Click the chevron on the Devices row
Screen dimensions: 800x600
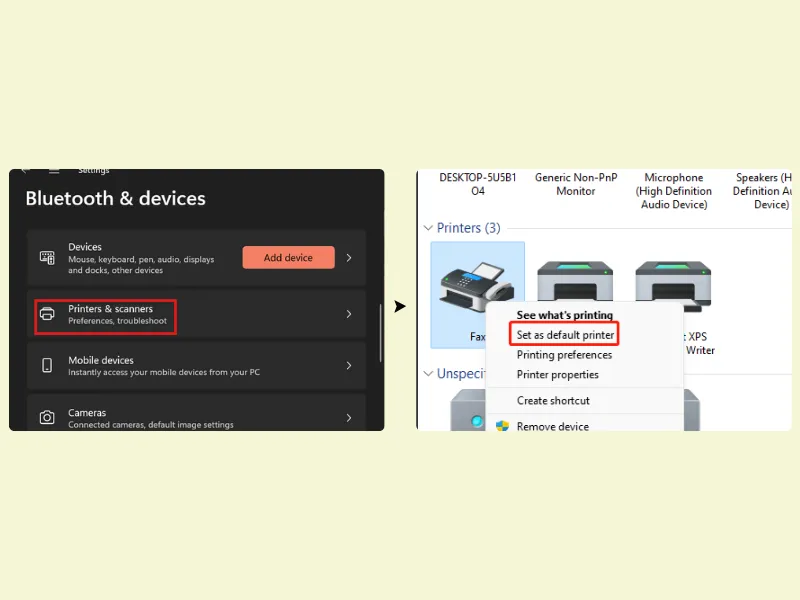[x=348, y=258]
